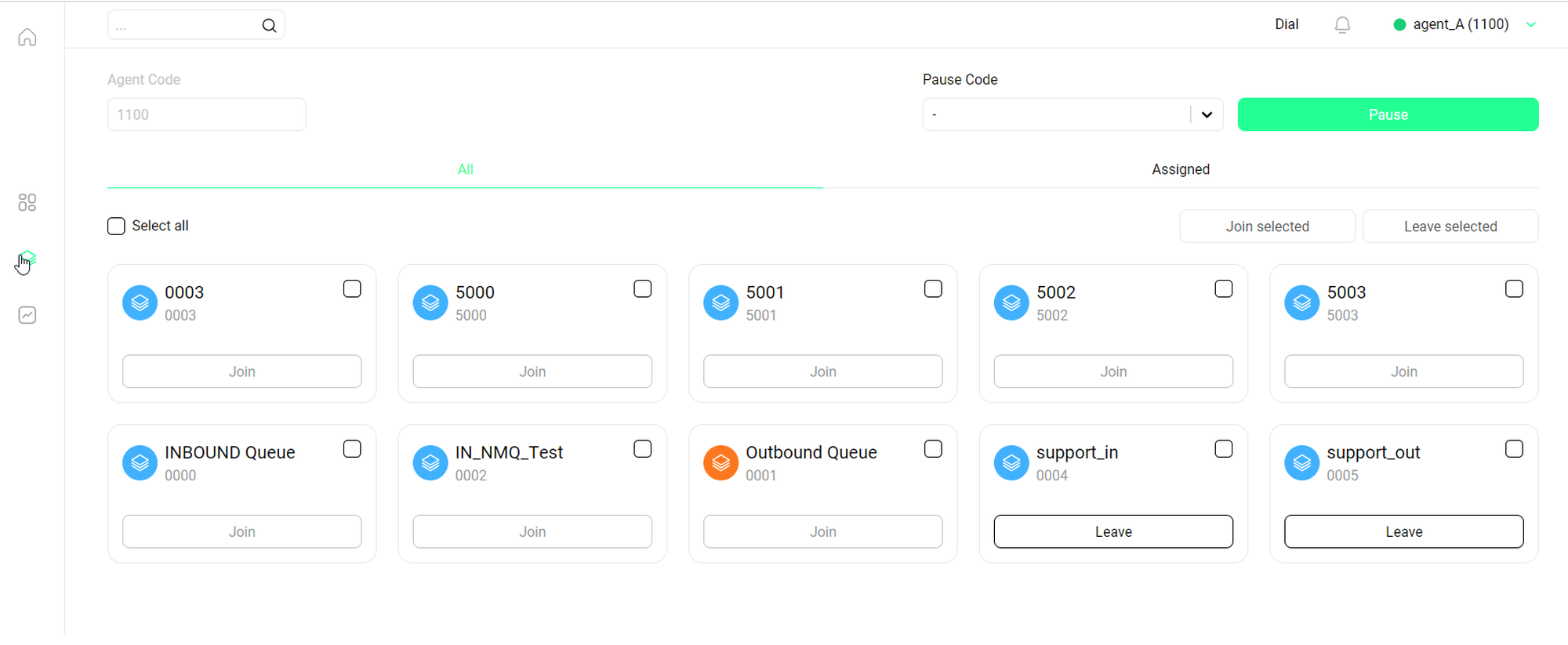Open the home icon in sidebar
The height and width of the screenshot is (645, 1568).
(x=27, y=37)
